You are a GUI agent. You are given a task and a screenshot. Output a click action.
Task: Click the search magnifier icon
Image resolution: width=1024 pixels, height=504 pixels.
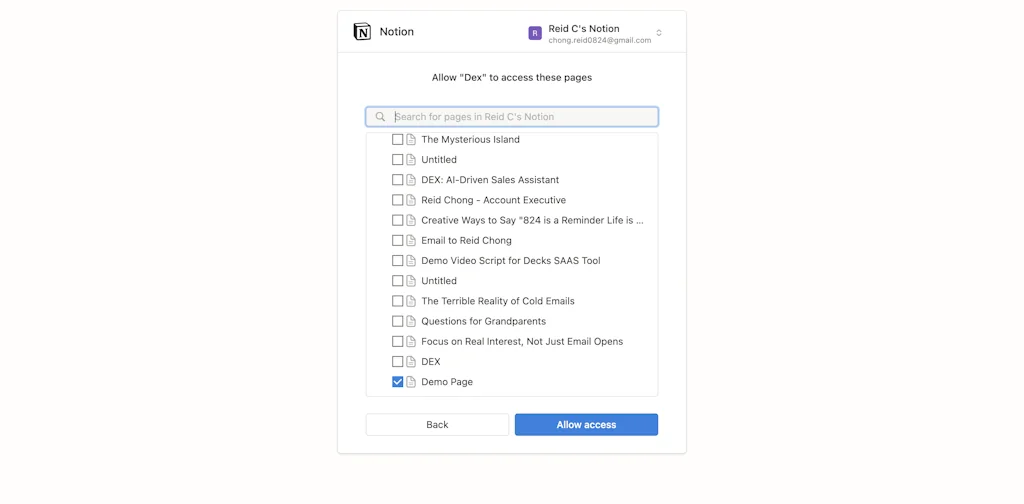click(380, 117)
